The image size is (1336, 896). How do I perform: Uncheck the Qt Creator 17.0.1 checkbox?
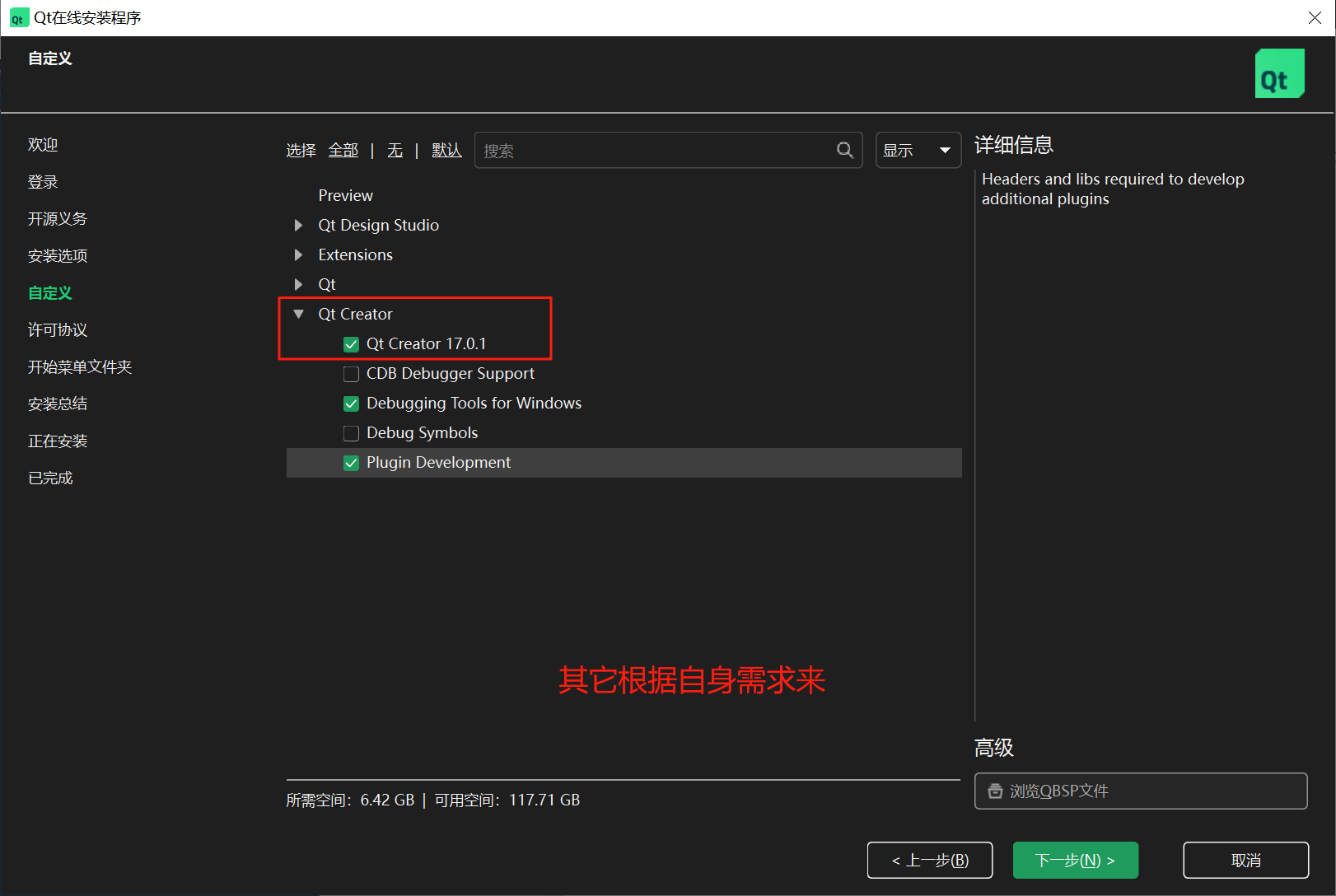(351, 344)
